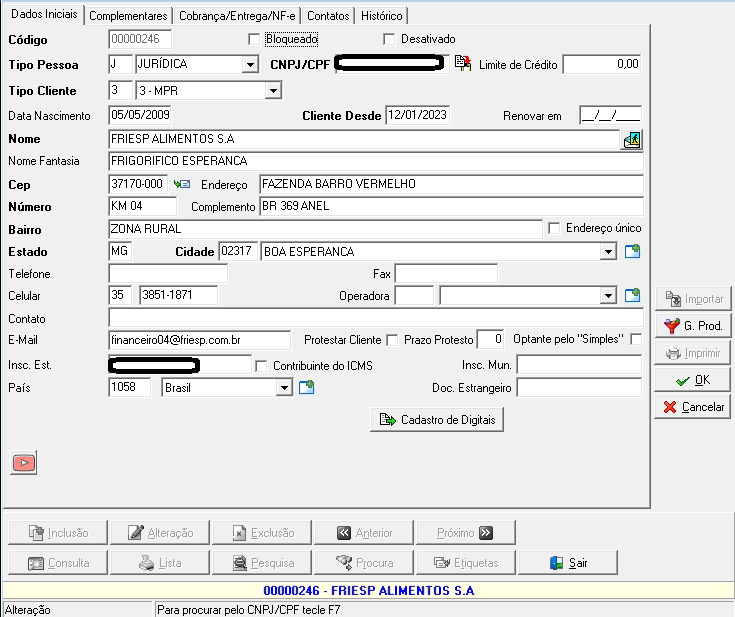Click the person icon at end of Nome field

632,140
